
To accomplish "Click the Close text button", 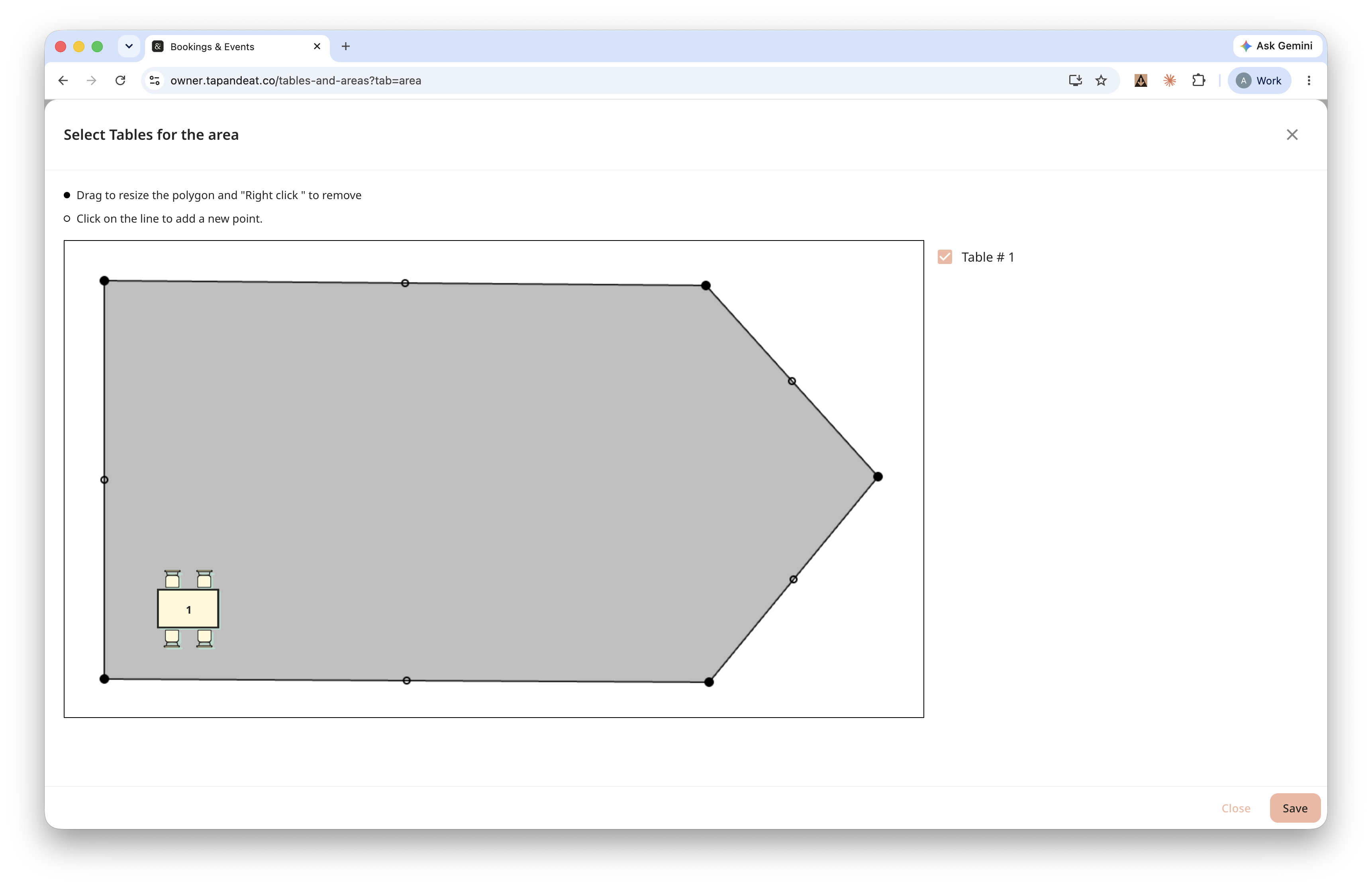I will [1235, 808].
